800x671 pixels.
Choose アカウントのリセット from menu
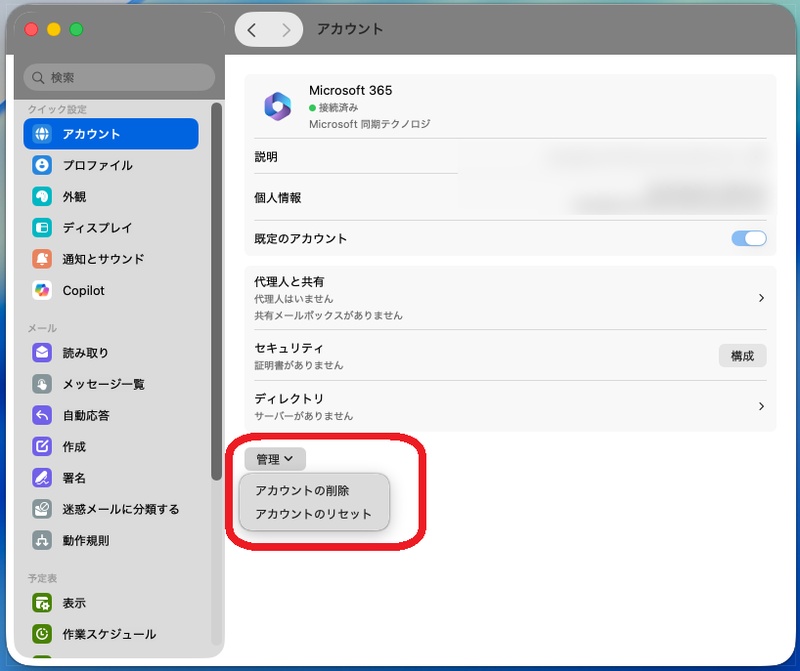pyautogui.click(x=313, y=514)
